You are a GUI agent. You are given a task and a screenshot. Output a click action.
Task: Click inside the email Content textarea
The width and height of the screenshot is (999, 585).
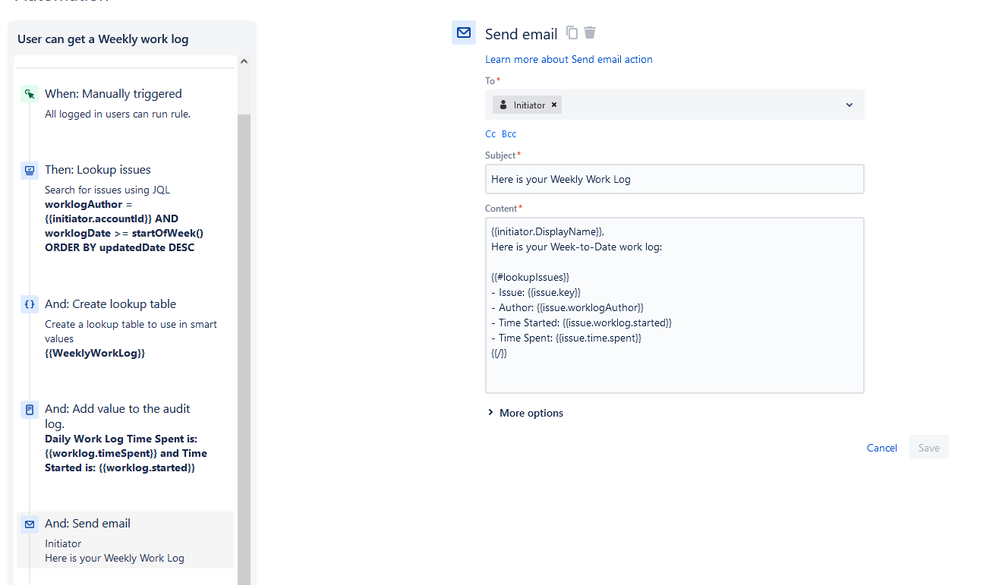[x=674, y=300]
